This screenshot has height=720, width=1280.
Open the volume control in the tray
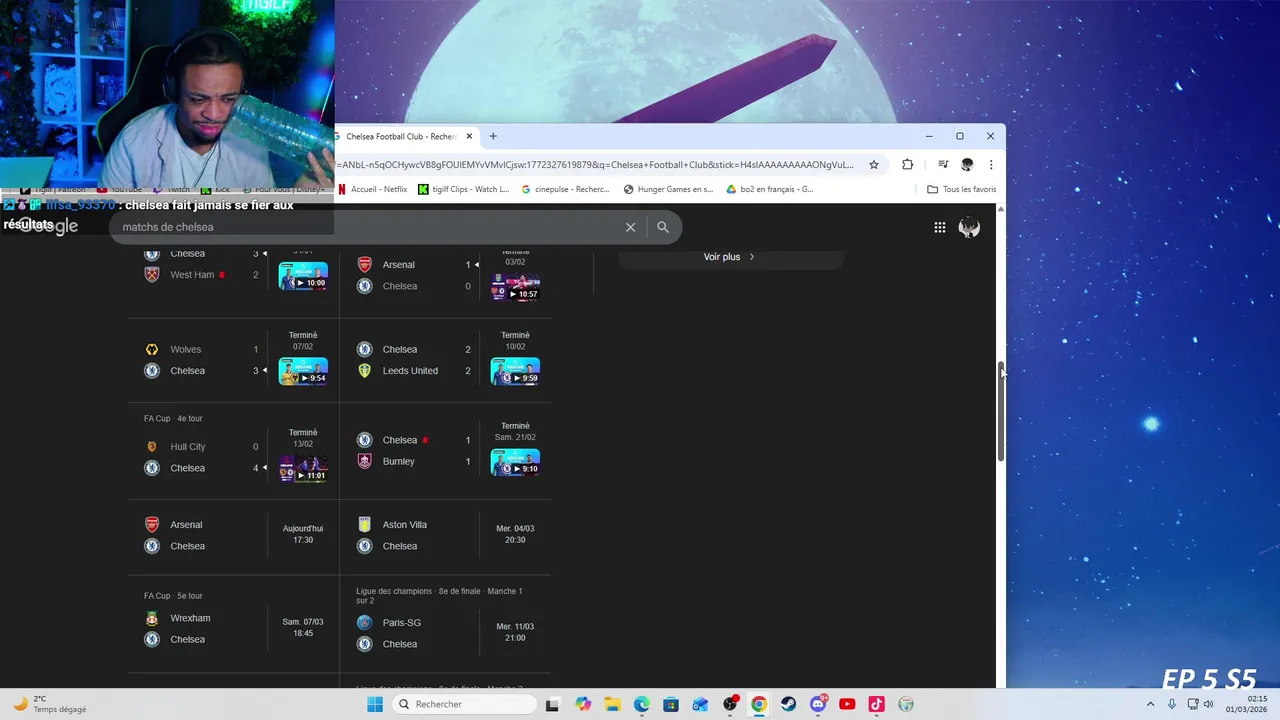point(1209,704)
